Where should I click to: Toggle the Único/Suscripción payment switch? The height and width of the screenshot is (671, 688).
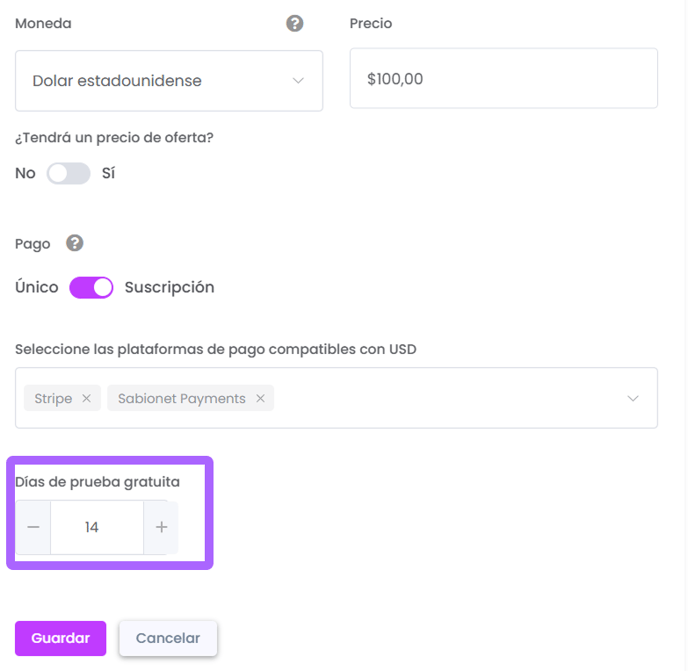tap(91, 287)
